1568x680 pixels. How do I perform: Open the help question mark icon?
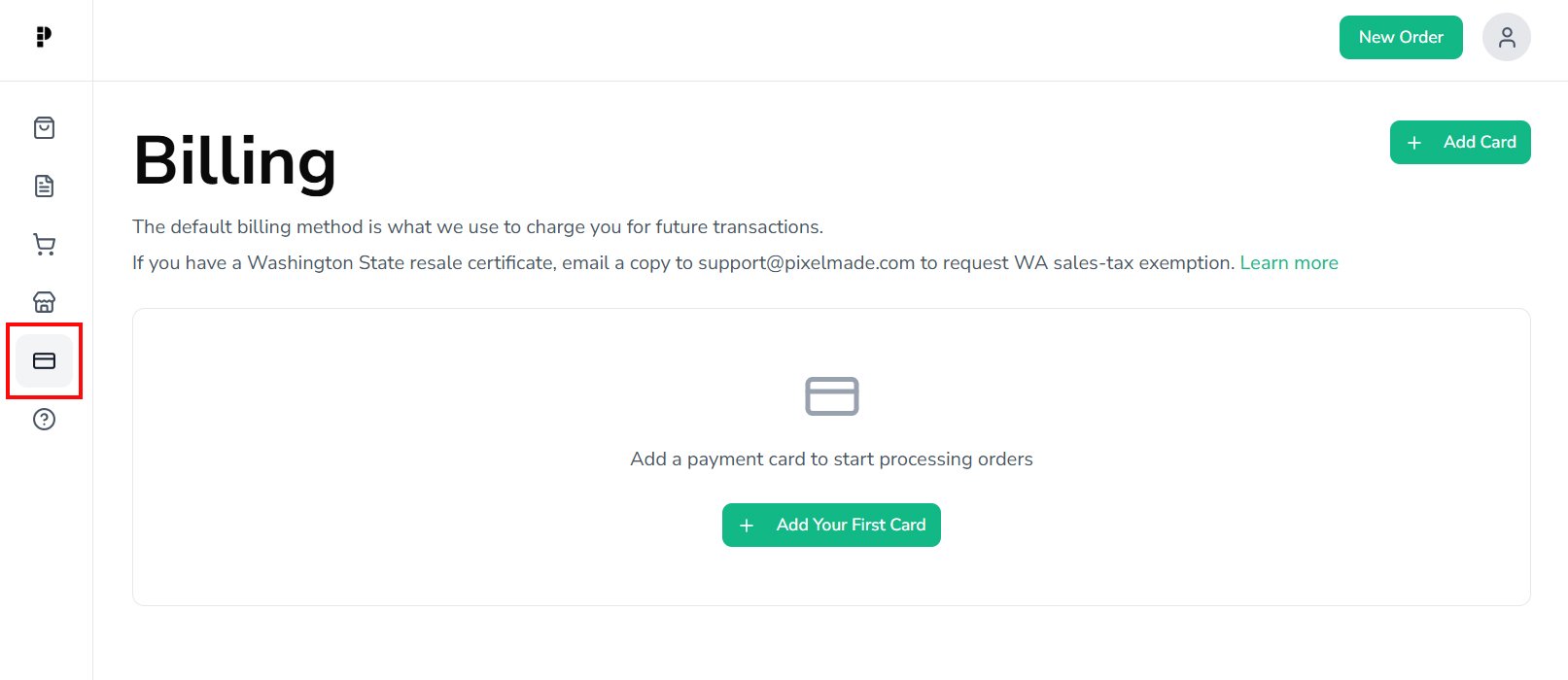tap(44, 419)
